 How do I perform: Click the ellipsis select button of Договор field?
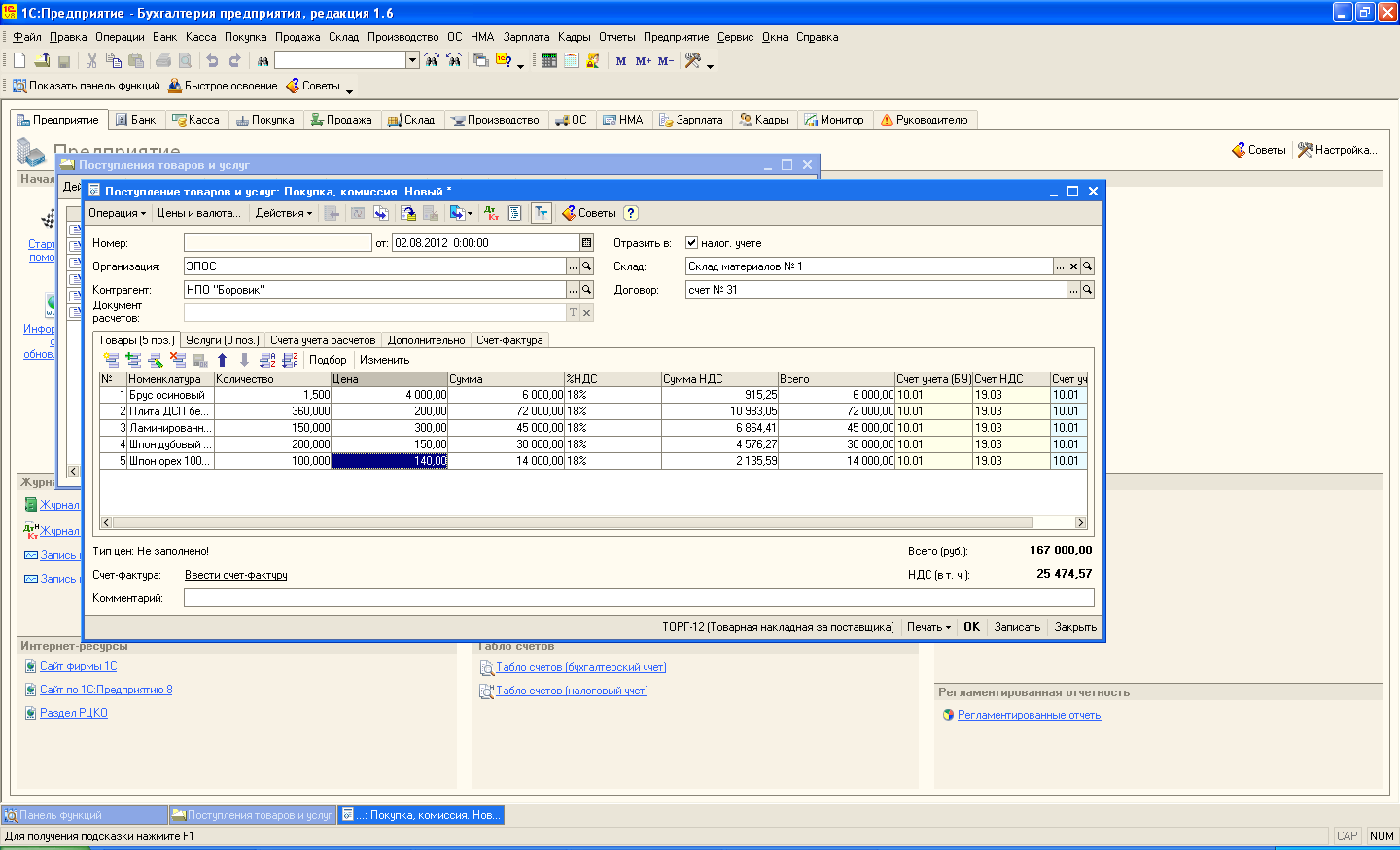click(x=1073, y=290)
